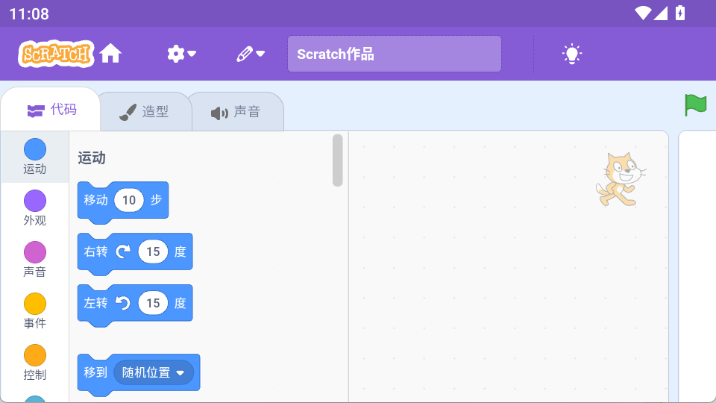
Task: Select the 事件 block category
Action: 35,311
